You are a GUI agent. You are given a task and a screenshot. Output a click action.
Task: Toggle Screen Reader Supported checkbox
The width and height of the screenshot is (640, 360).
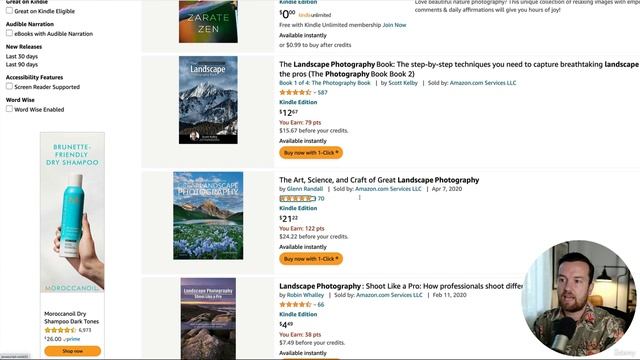(9, 86)
